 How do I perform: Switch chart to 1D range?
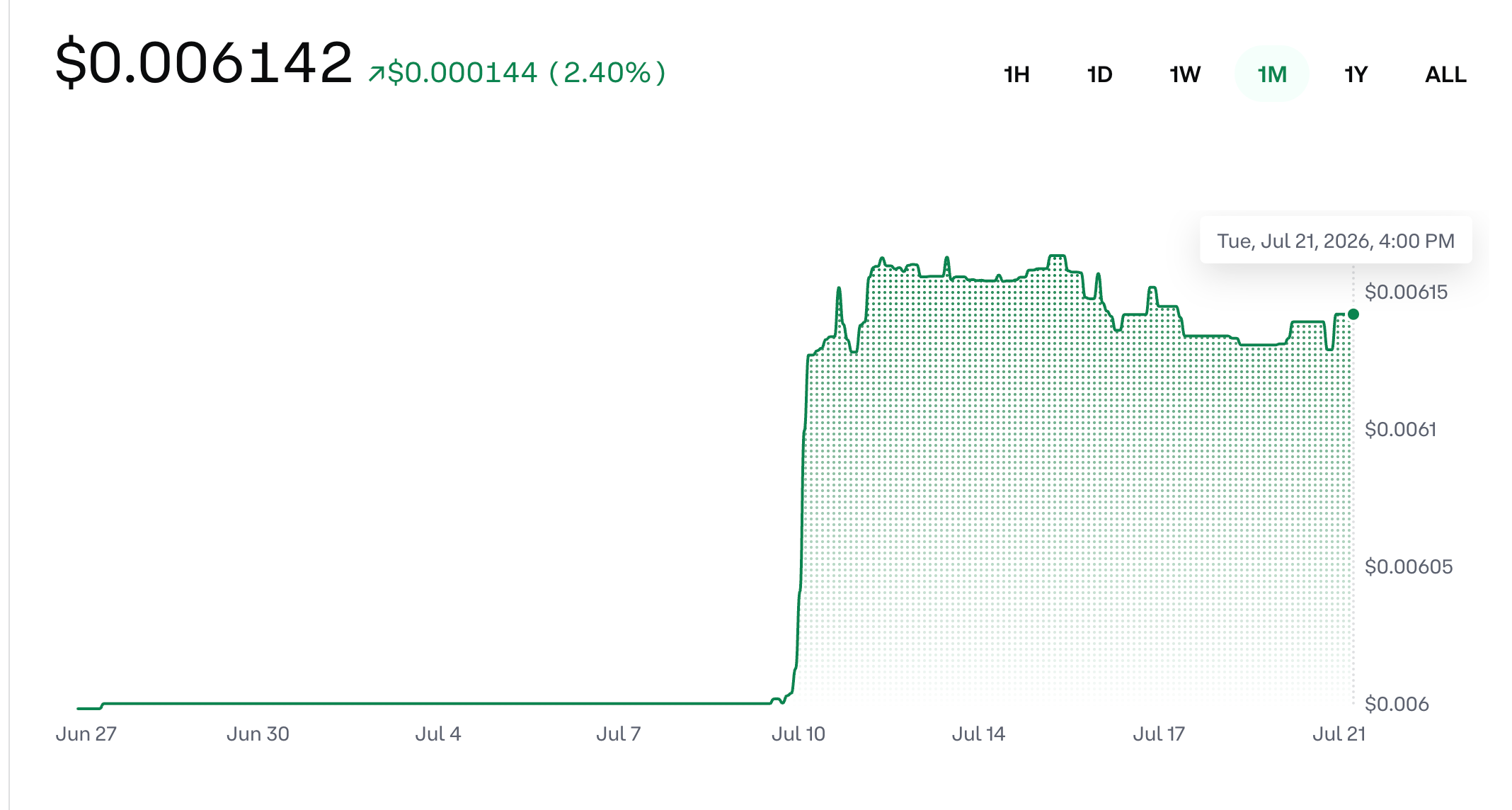(1099, 74)
